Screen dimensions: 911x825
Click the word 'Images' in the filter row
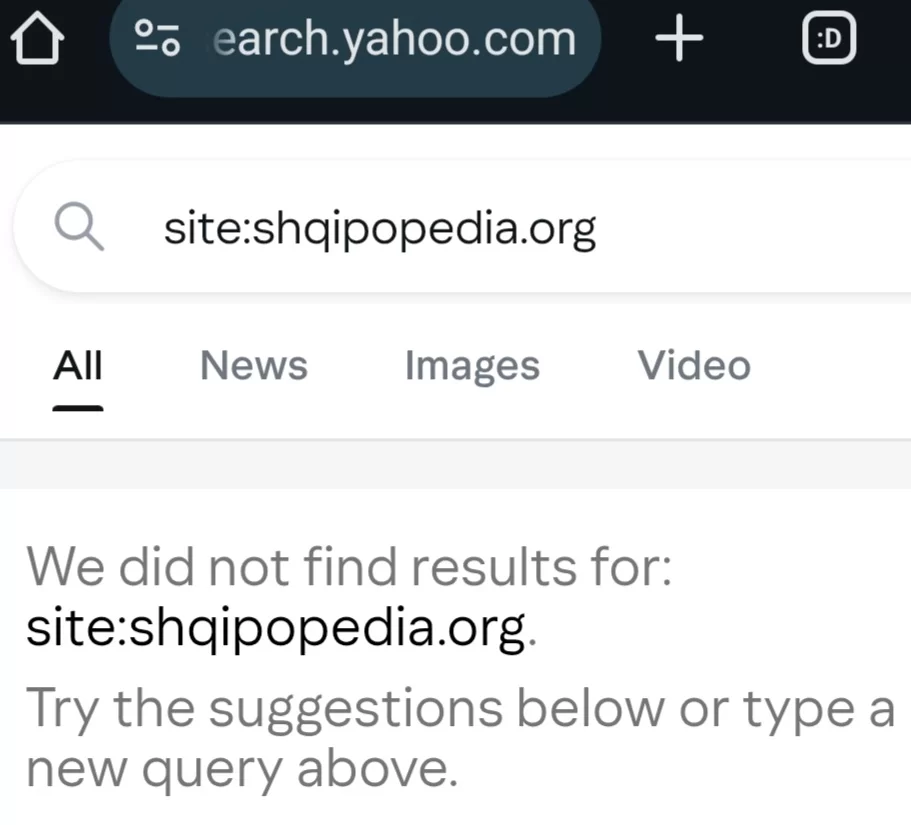pos(472,366)
